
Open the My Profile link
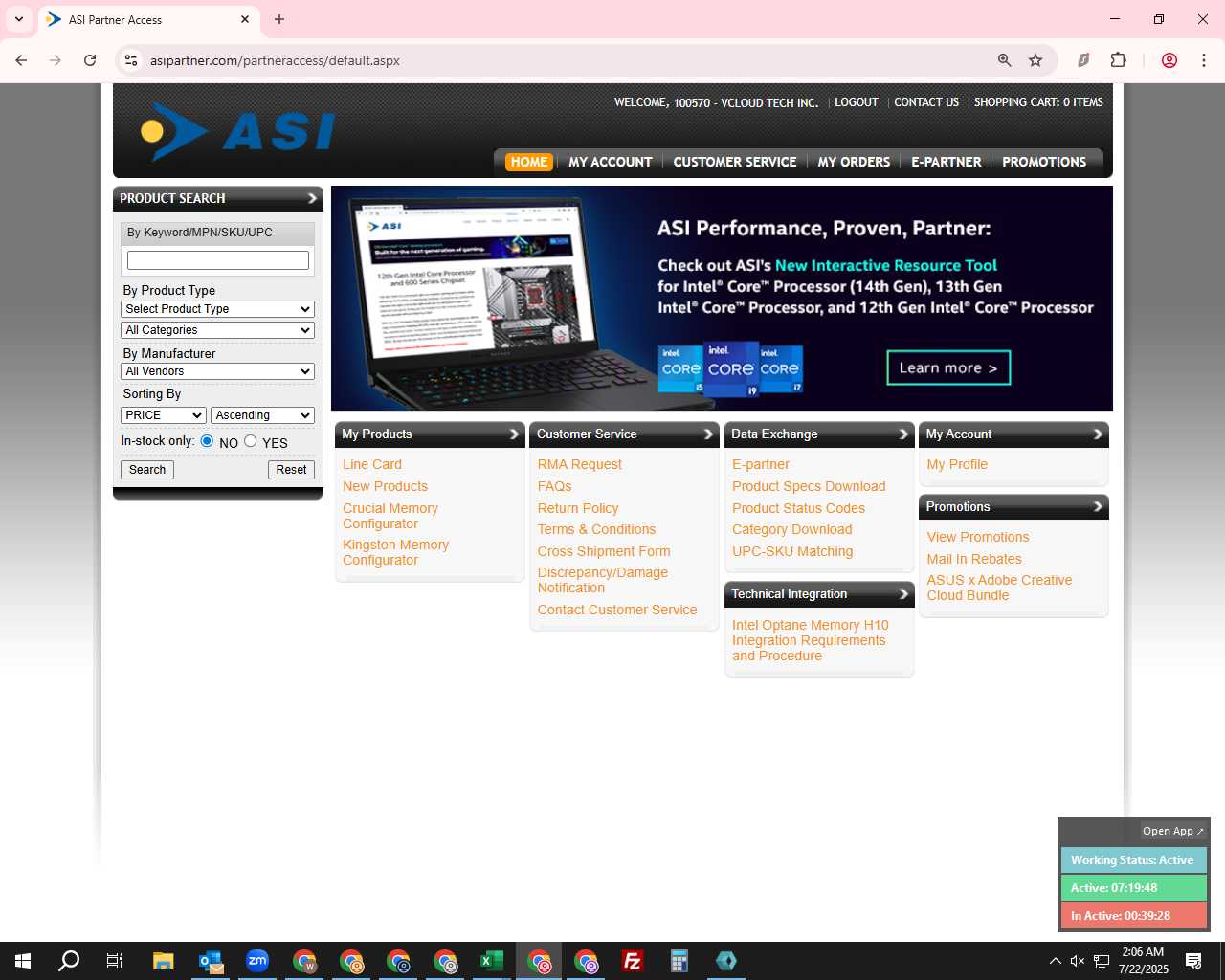(x=957, y=464)
